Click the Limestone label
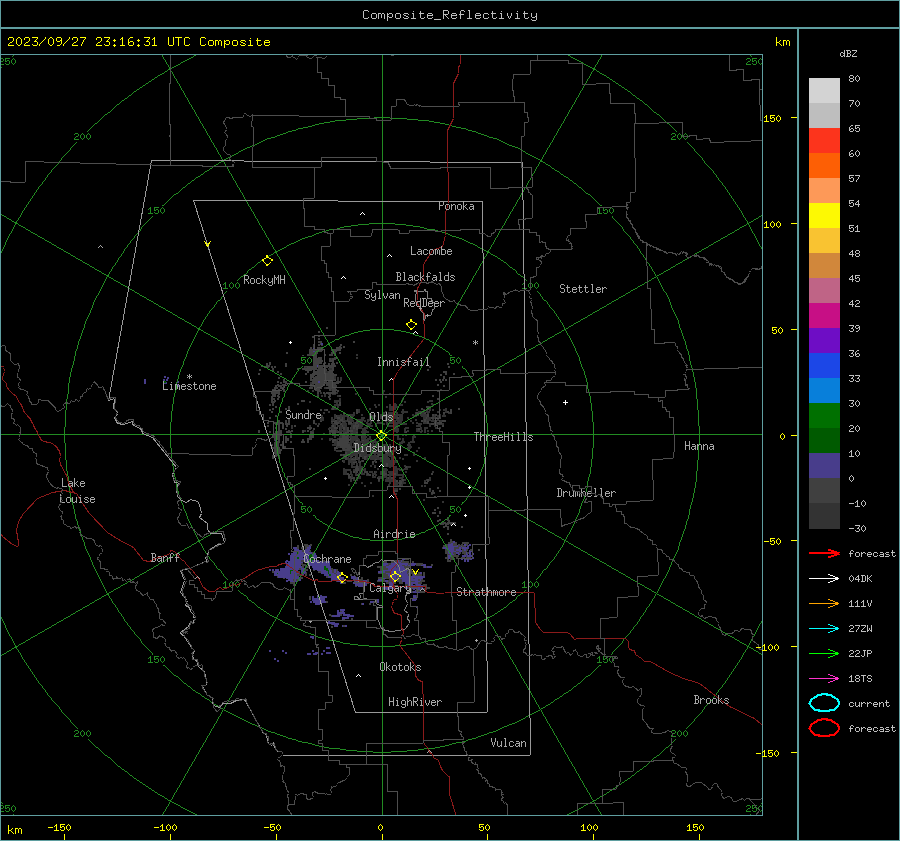 pyautogui.click(x=189, y=386)
